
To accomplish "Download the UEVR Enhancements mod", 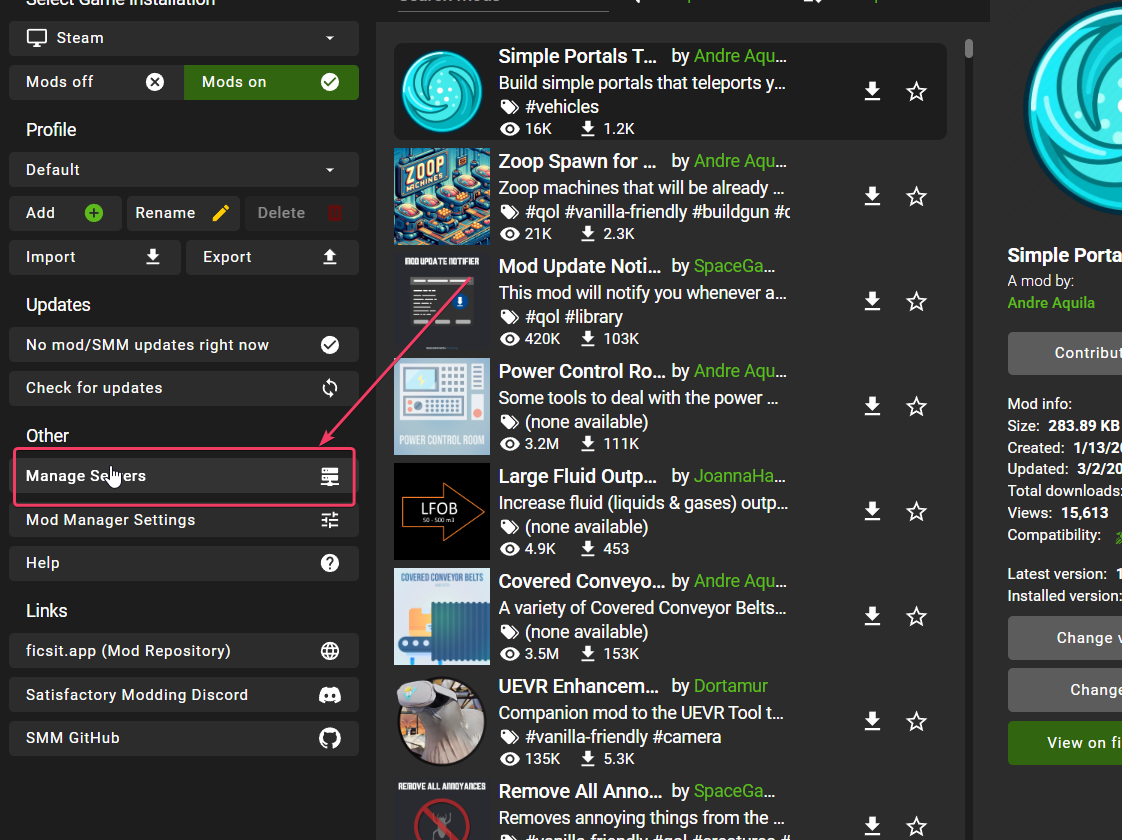I will click(x=872, y=722).
